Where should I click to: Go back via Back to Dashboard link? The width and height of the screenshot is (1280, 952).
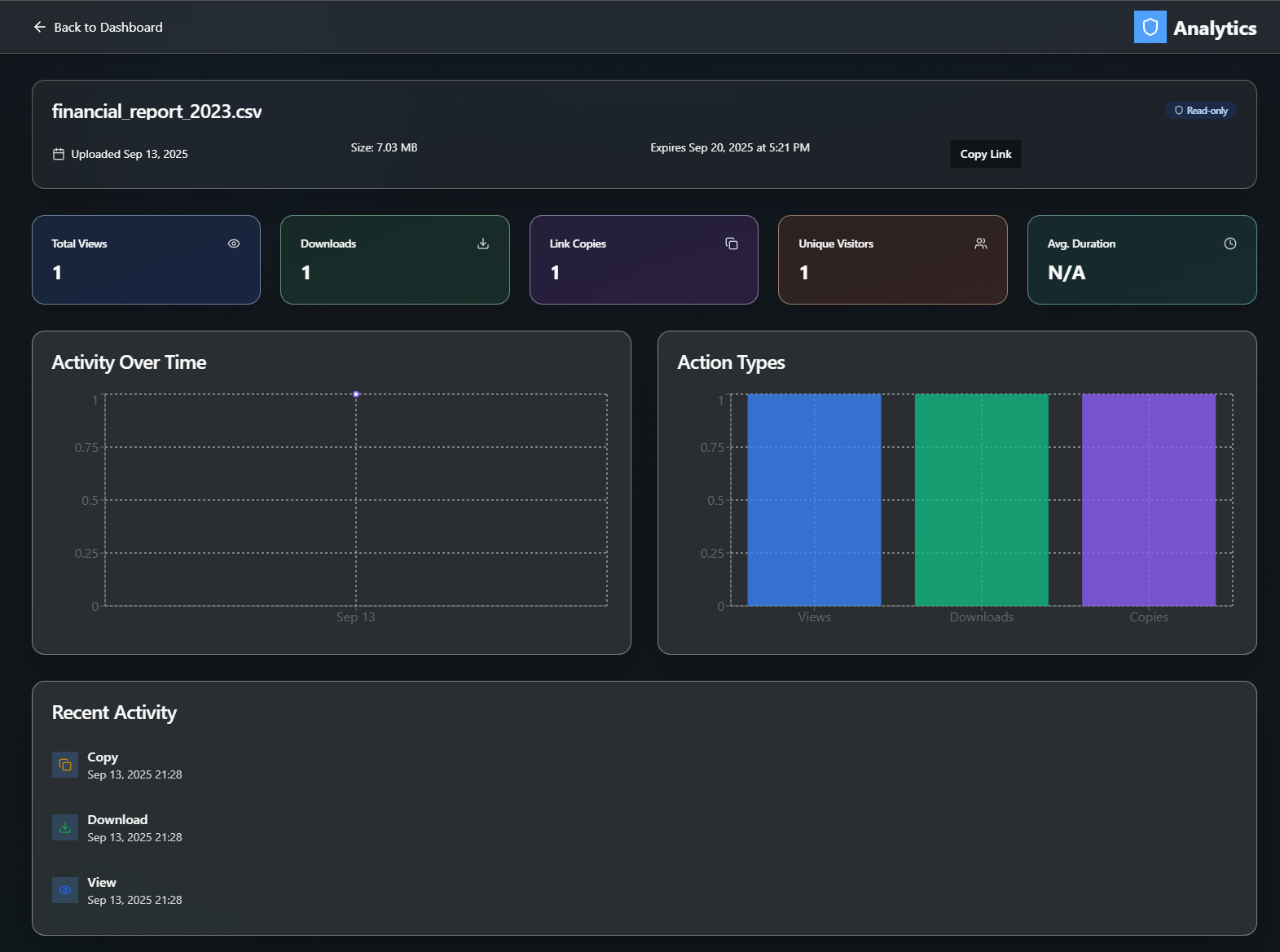click(x=108, y=27)
